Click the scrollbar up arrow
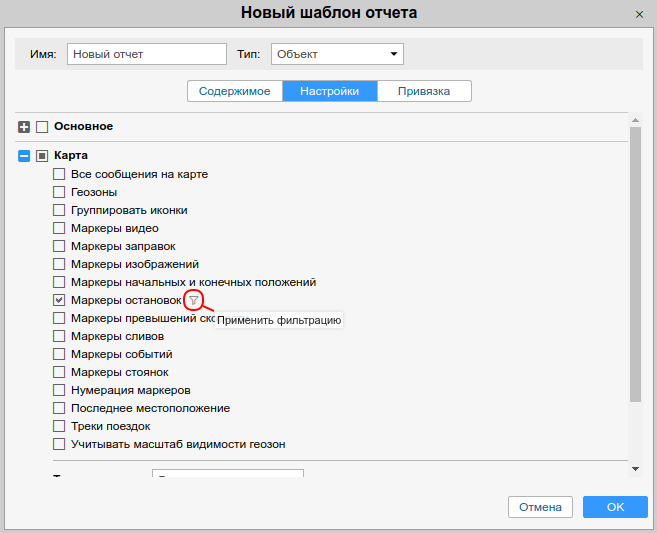This screenshot has height=533, width=657. [x=635, y=119]
